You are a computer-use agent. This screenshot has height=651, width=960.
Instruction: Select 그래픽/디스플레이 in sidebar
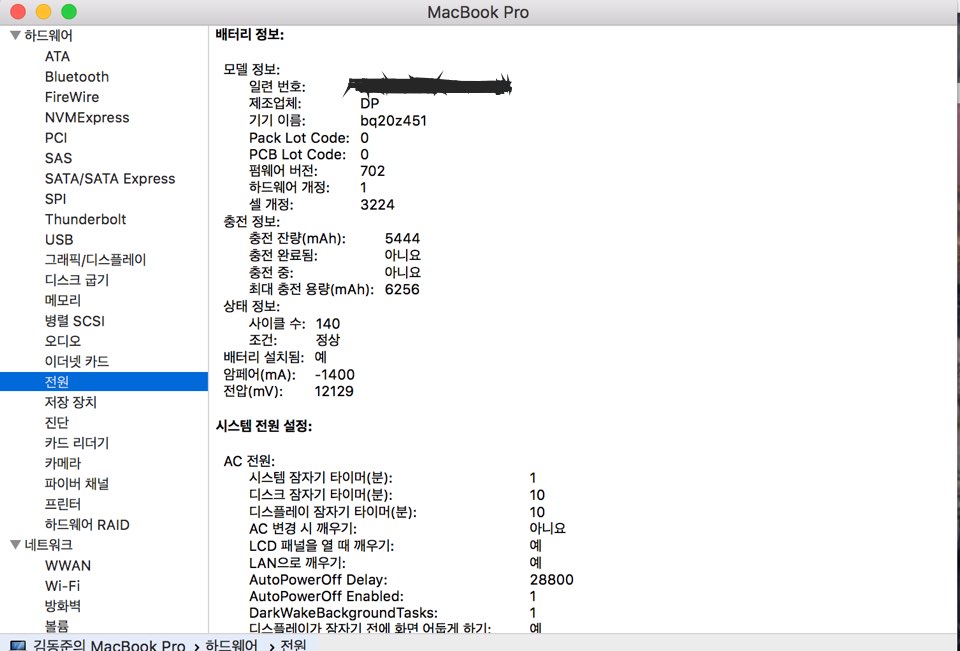coord(95,260)
